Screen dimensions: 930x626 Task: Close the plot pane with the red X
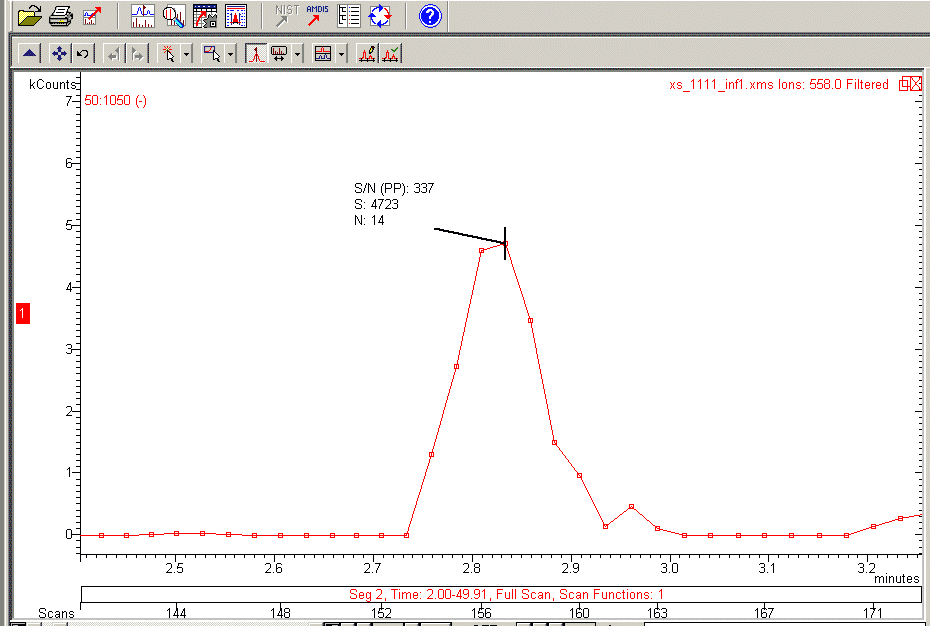tap(916, 84)
